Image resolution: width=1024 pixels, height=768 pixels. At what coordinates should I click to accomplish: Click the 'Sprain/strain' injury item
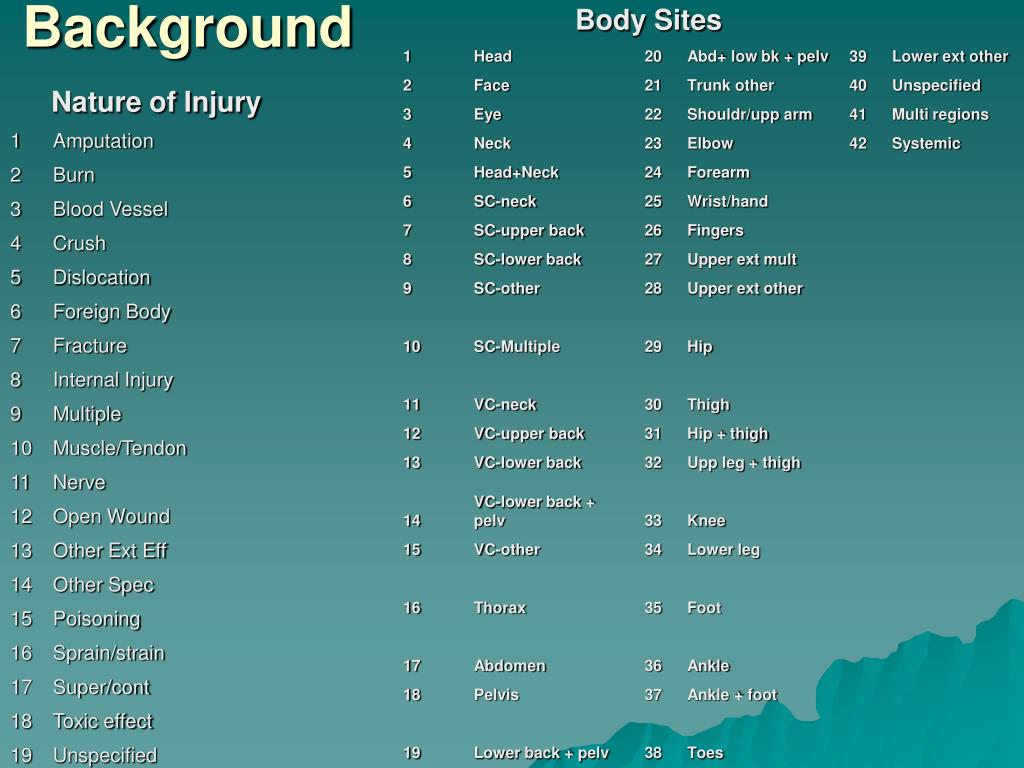[109, 653]
